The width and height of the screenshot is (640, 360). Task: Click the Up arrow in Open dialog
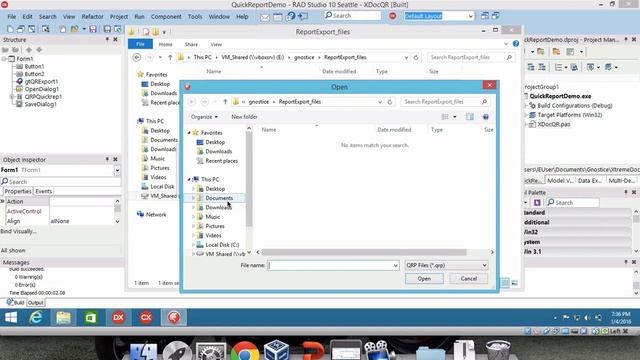(x=225, y=102)
